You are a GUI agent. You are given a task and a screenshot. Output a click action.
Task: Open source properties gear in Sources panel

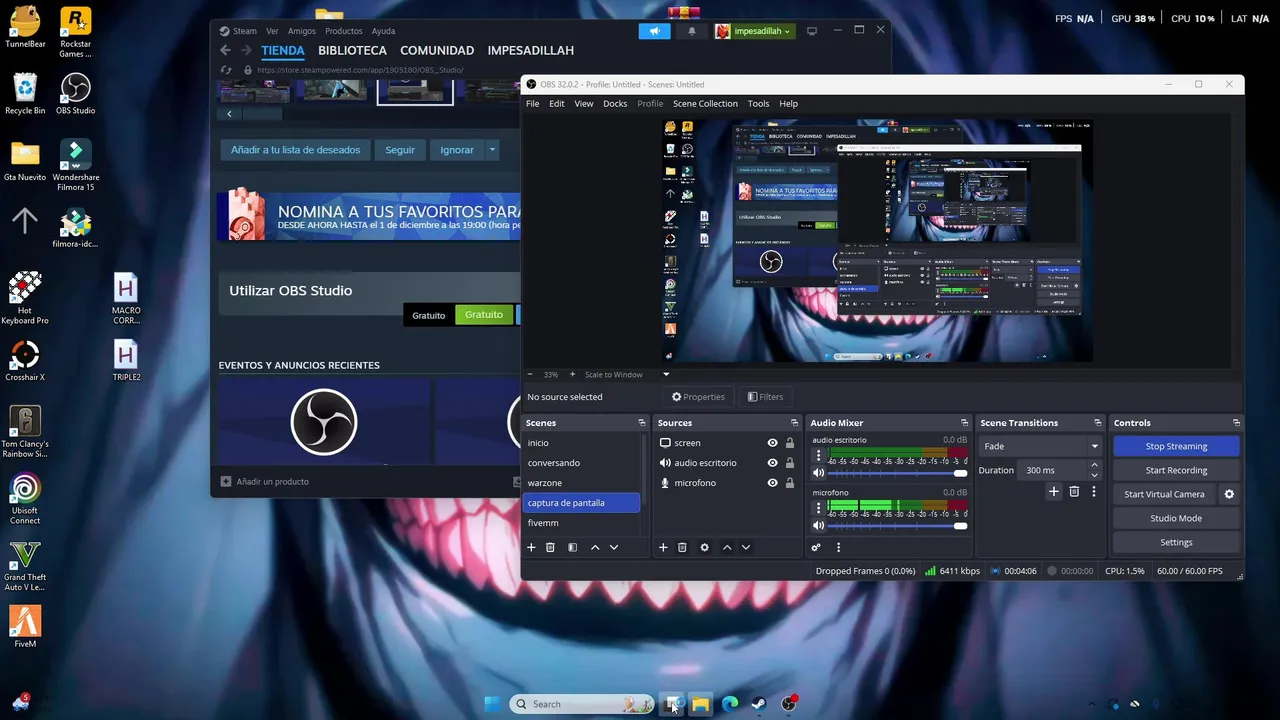click(704, 547)
